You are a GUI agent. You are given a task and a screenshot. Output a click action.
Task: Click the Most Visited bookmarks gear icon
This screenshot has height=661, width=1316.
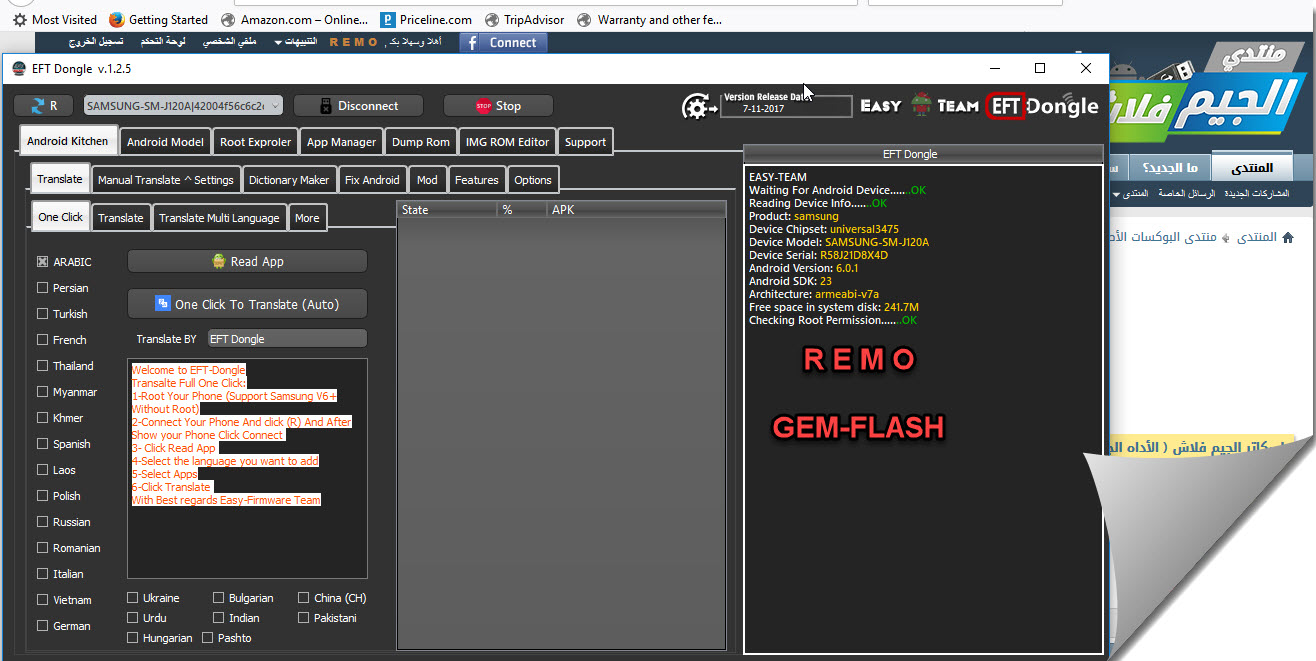(x=20, y=19)
